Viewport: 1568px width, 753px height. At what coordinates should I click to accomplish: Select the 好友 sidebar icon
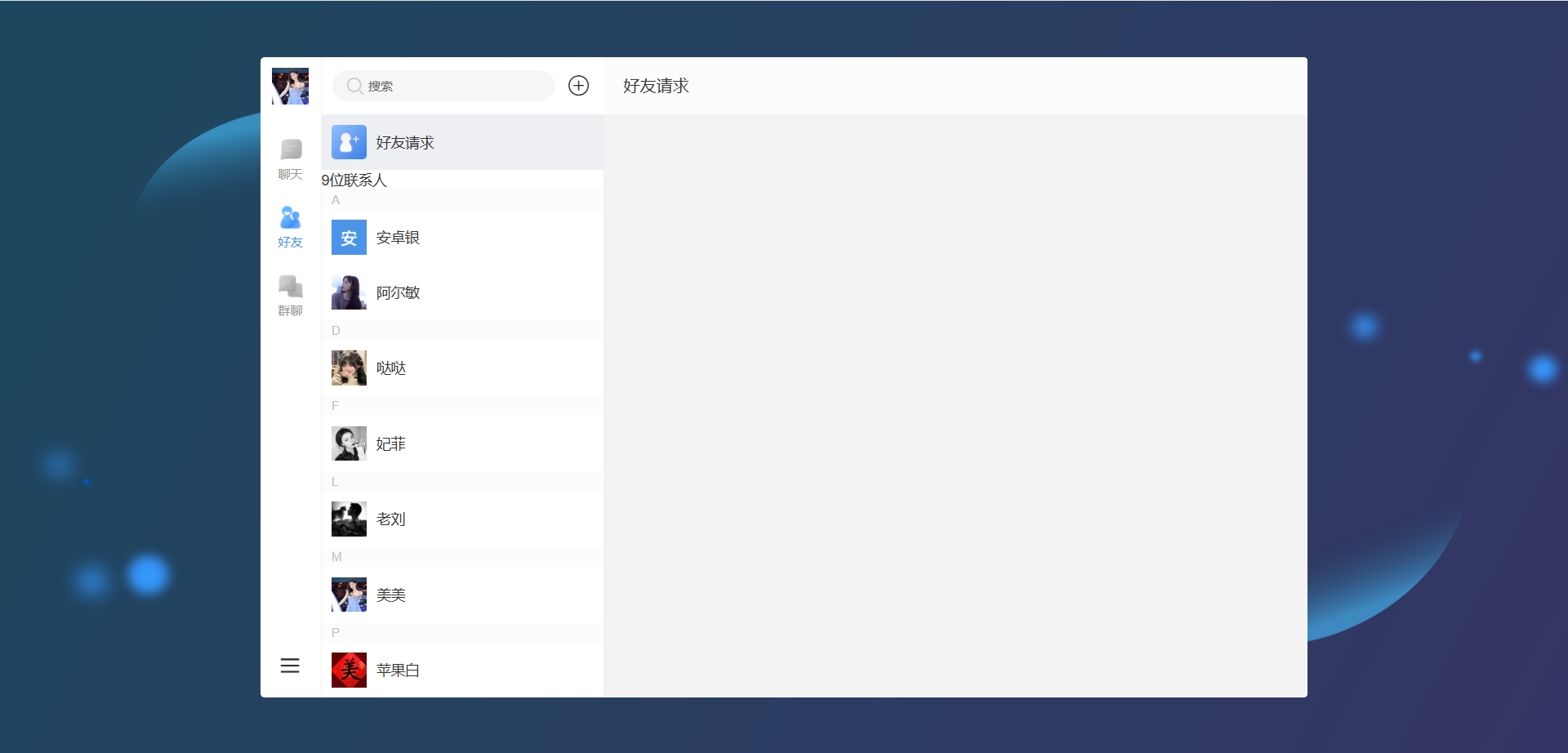coord(290,227)
